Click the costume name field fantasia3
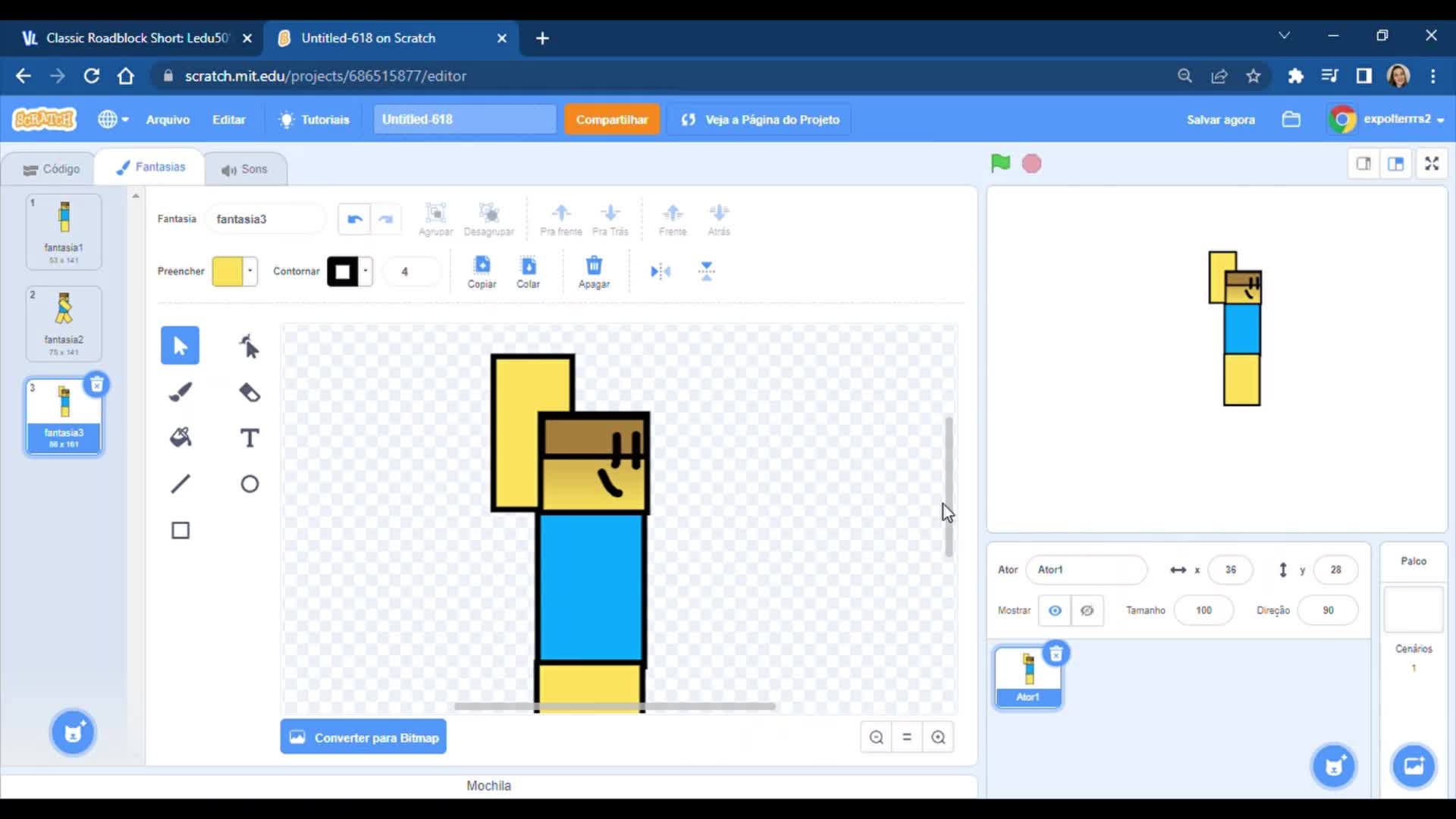Screen dimensions: 1456x819 click(x=265, y=219)
